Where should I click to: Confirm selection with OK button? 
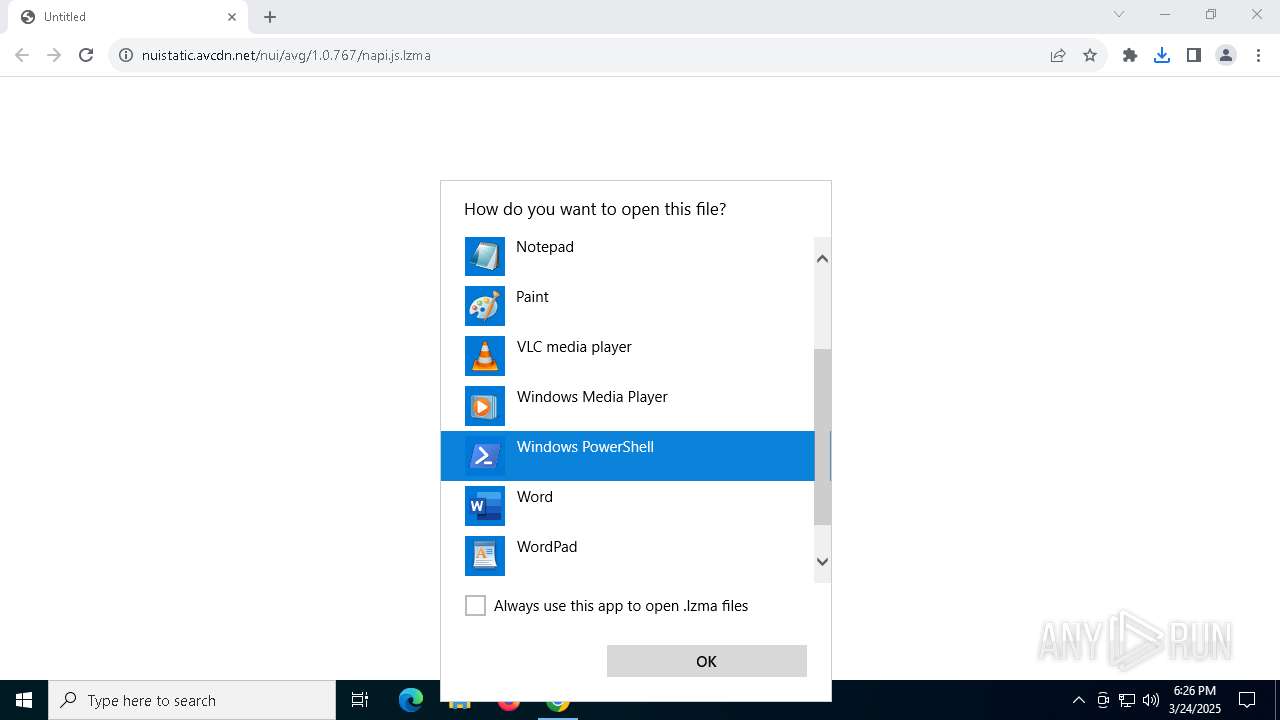(x=706, y=661)
